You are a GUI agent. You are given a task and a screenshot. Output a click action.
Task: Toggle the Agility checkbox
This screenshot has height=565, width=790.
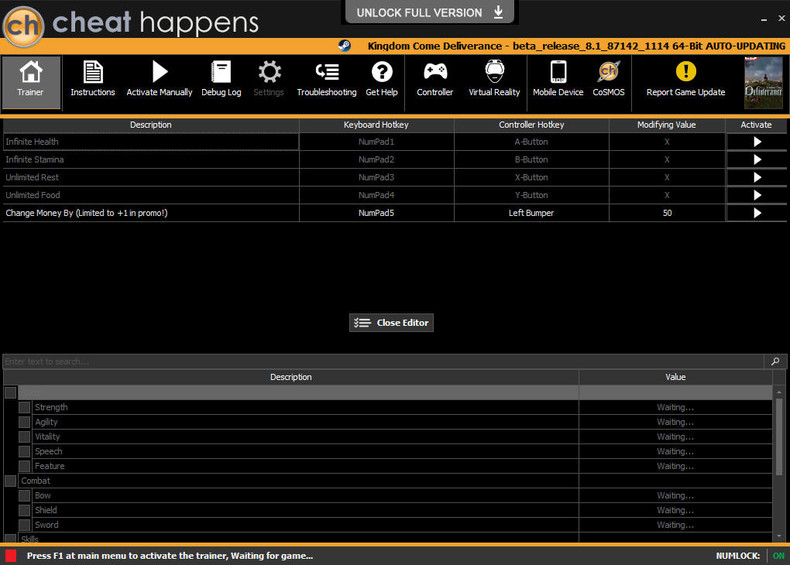24,422
